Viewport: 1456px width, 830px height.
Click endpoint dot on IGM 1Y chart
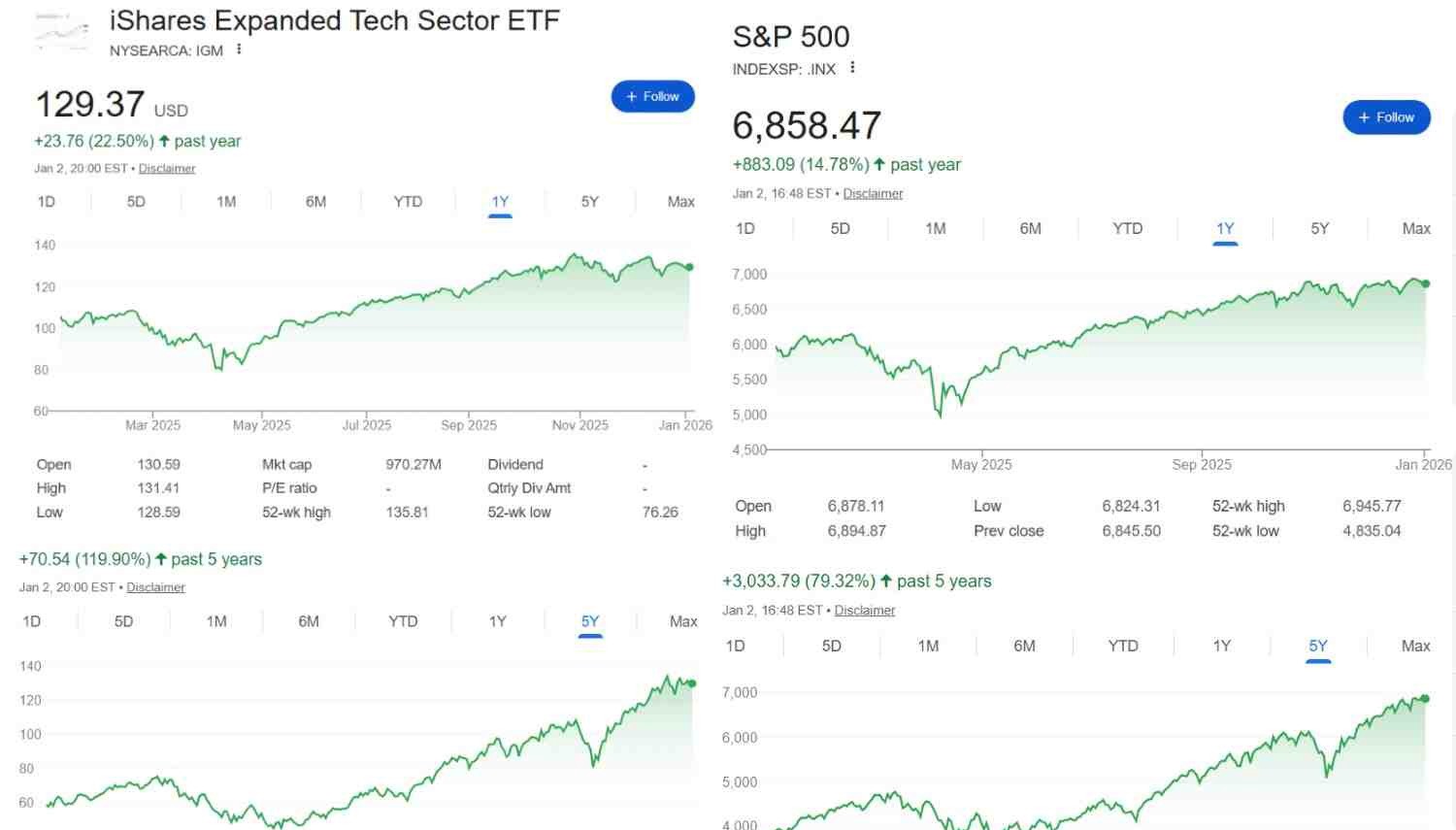point(690,267)
